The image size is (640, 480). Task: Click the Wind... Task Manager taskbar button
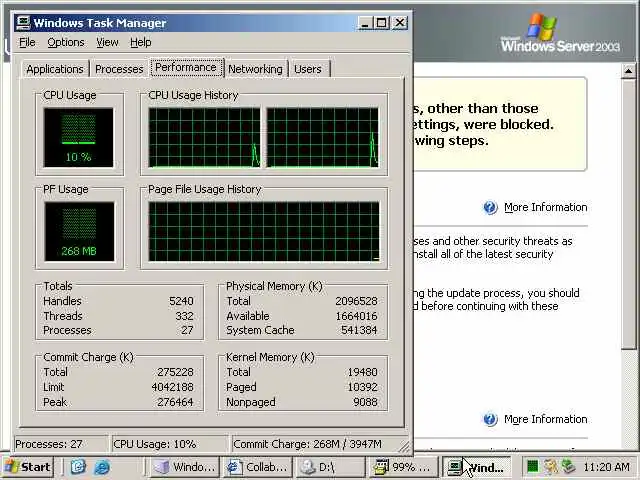pos(477,467)
